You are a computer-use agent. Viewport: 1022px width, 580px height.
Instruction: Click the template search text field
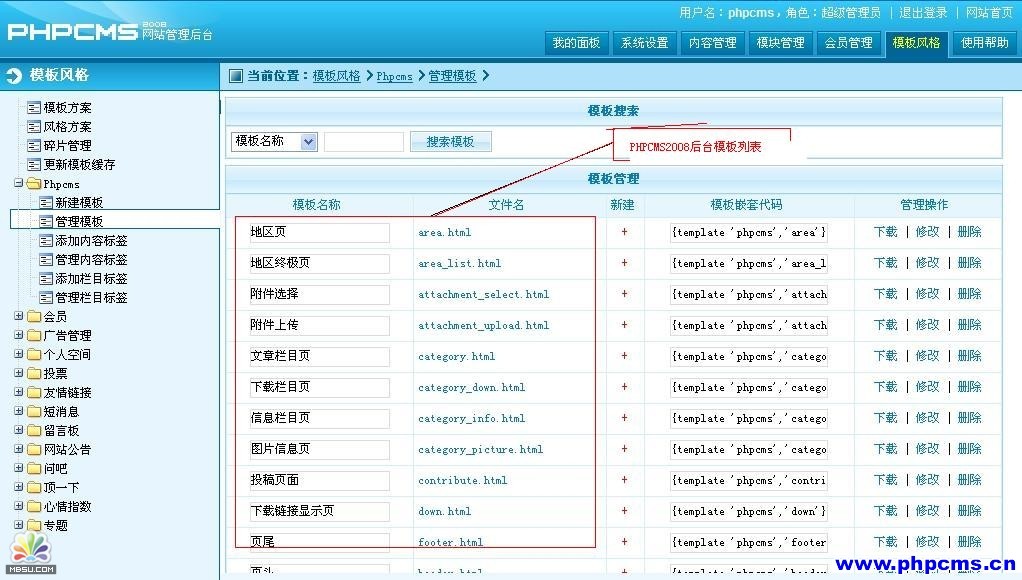pyautogui.click(x=364, y=142)
